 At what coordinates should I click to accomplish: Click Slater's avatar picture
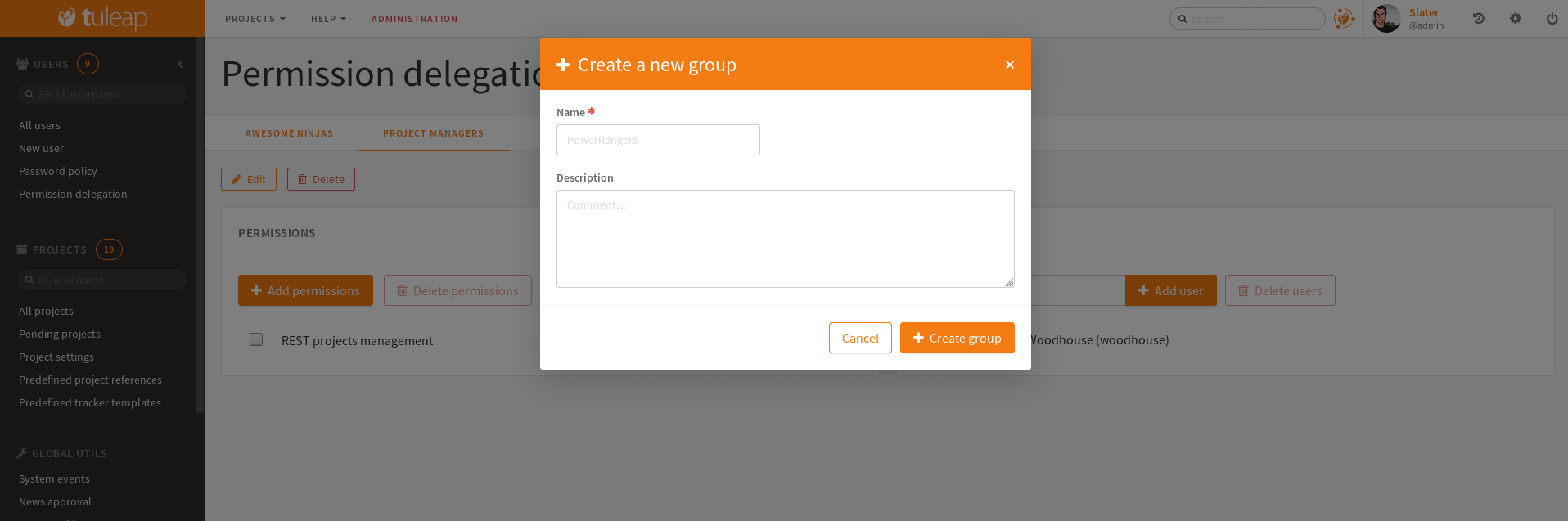click(1386, 19)
